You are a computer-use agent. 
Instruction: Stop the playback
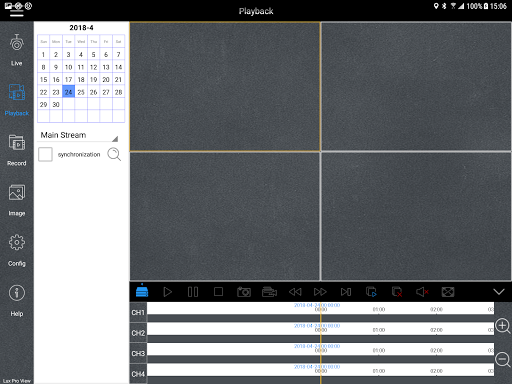tap(218, 292)
